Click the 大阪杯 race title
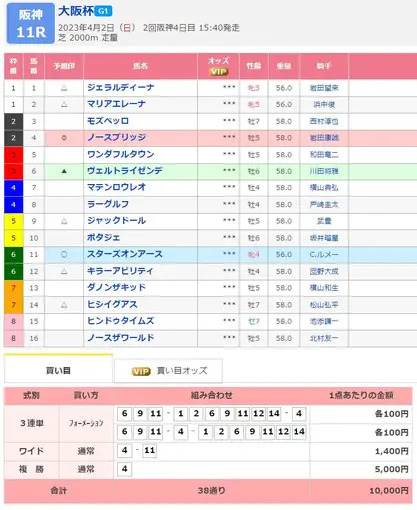Viewport: 417px width, 510px height. [x=76, y=11]
